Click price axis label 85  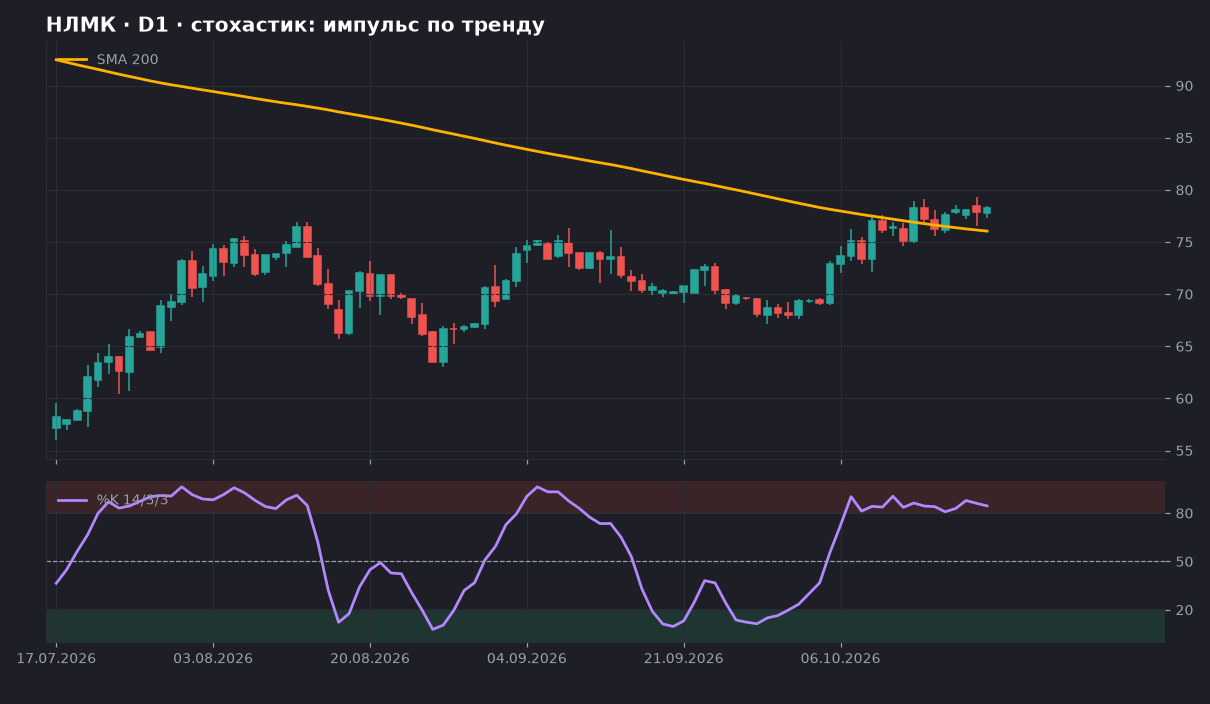[x=1184, y=138]
